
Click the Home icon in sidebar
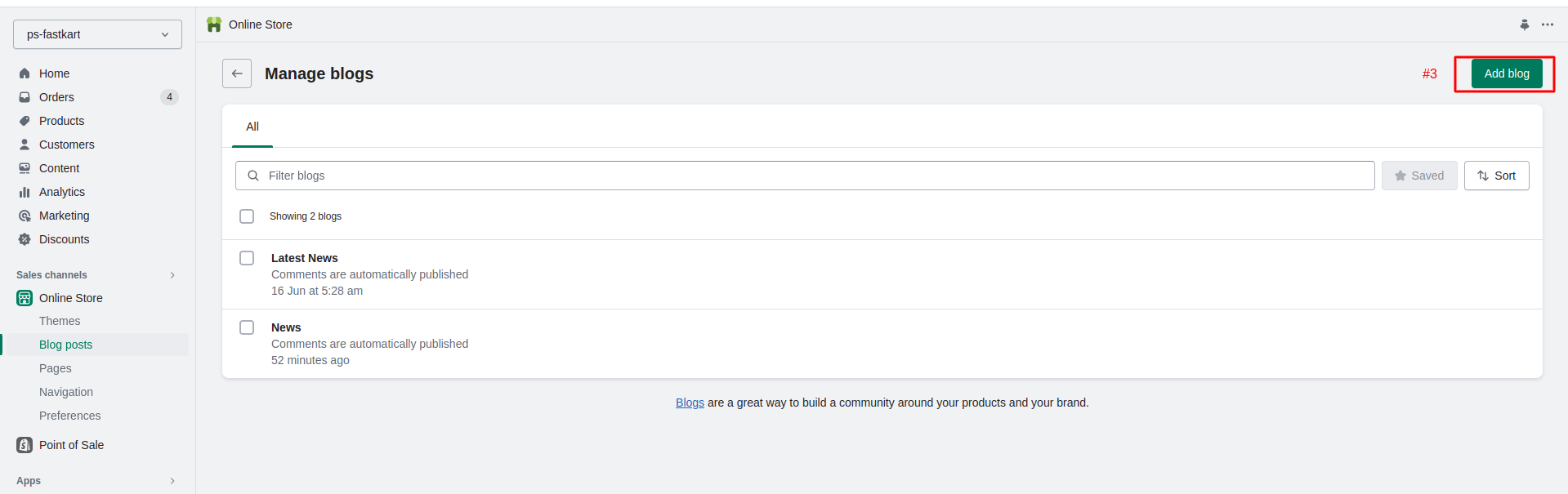25,73
